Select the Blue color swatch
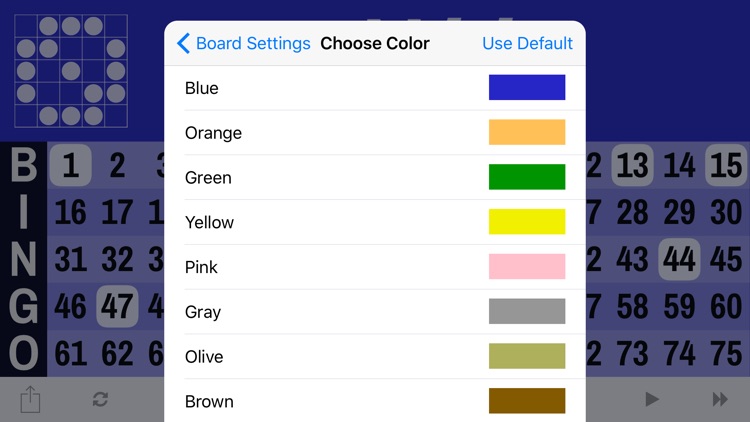This screenshot has height=422, width=750. [527, 87]
